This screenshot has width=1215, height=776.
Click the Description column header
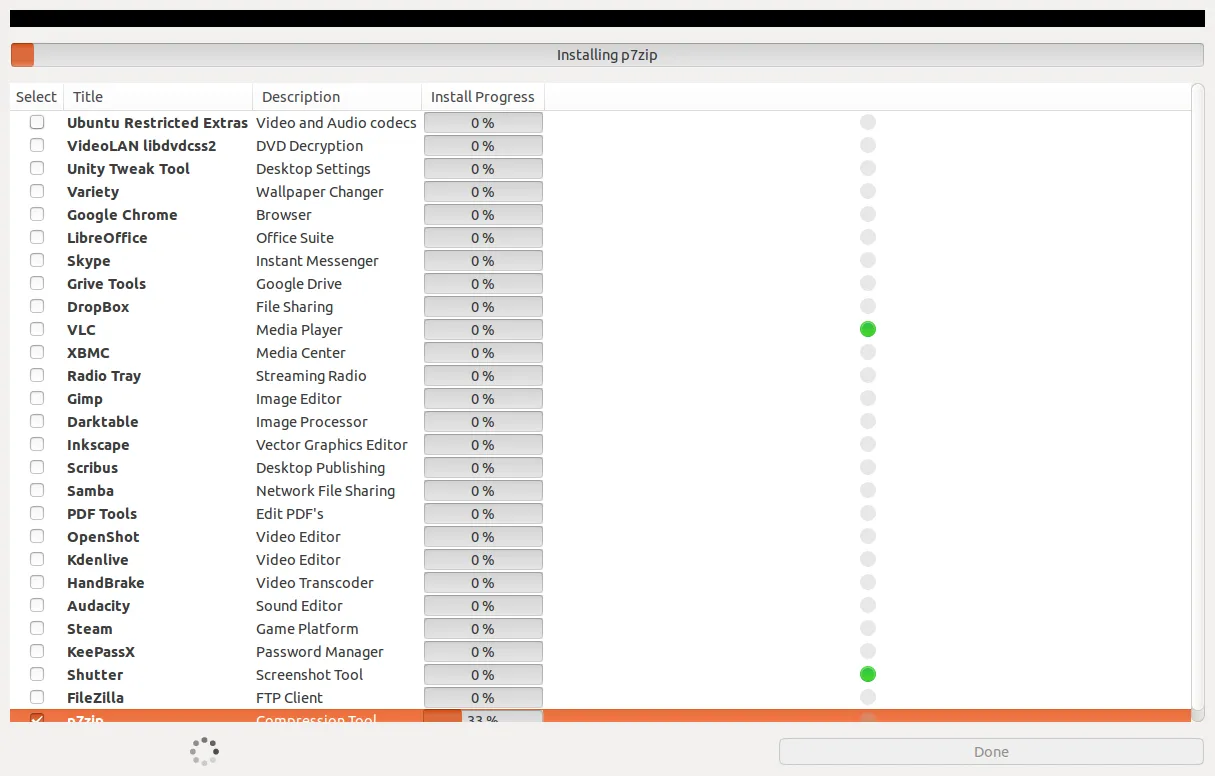coord(337,97)
